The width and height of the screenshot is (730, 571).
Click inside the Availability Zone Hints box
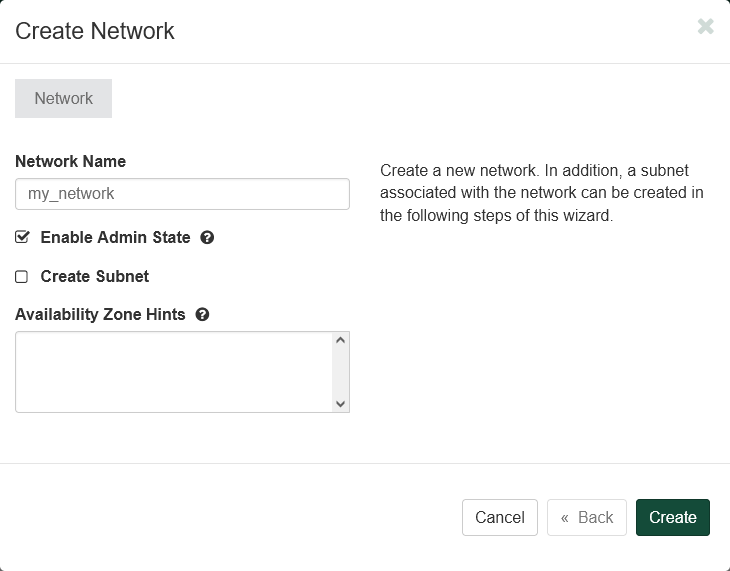tap(173, 372)
